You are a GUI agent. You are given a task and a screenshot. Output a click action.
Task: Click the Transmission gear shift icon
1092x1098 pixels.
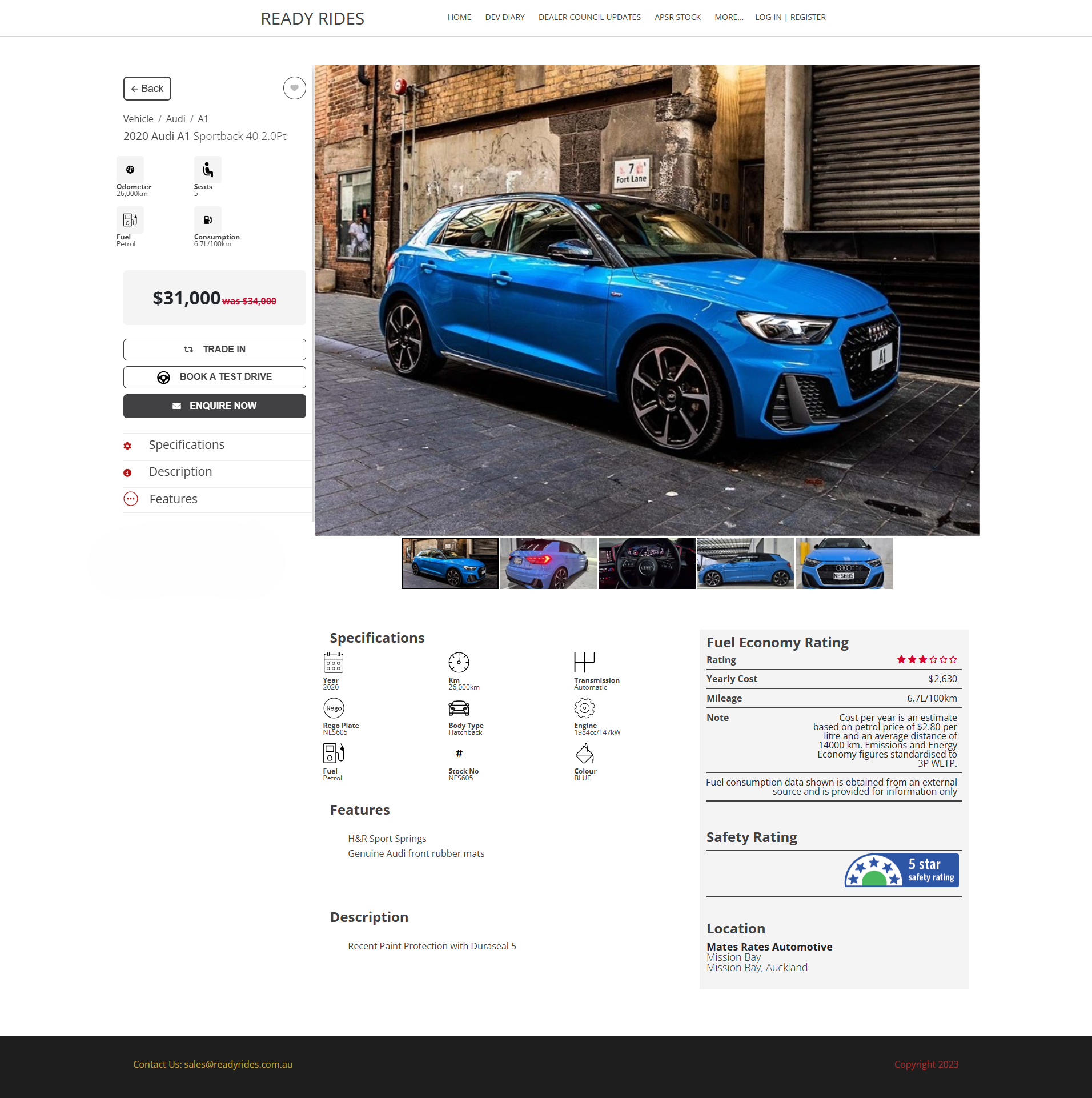(x=584, y=662)
